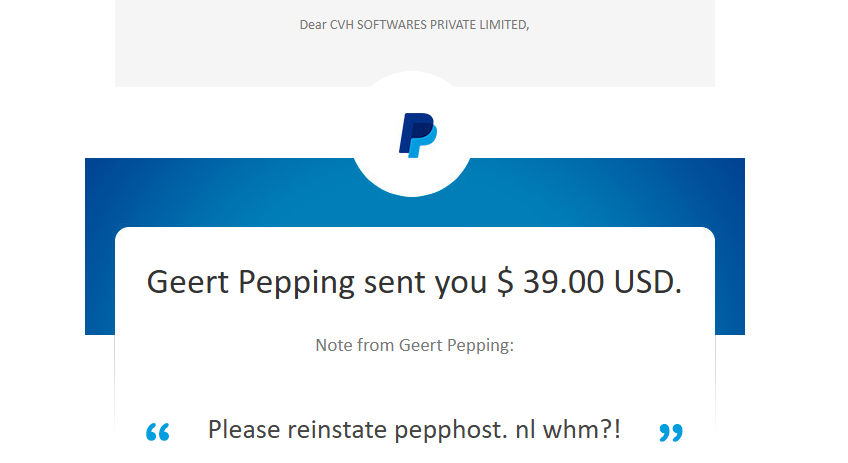Click the blue gradient banner right of logo
848x463 pixels.
click(x=608, y=192)
